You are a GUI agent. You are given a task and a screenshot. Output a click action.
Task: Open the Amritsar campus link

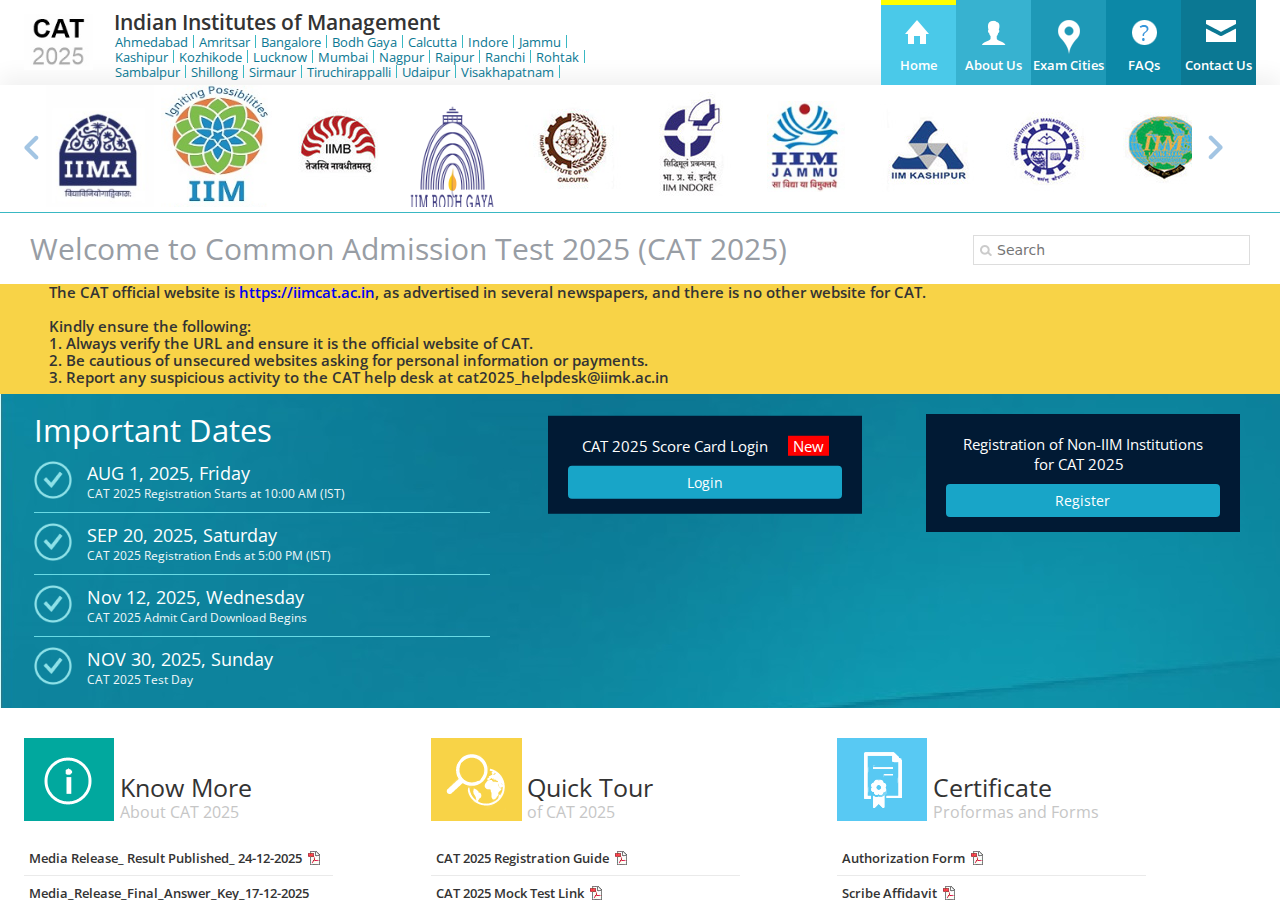pyautogui.click(x=225, y=42)
